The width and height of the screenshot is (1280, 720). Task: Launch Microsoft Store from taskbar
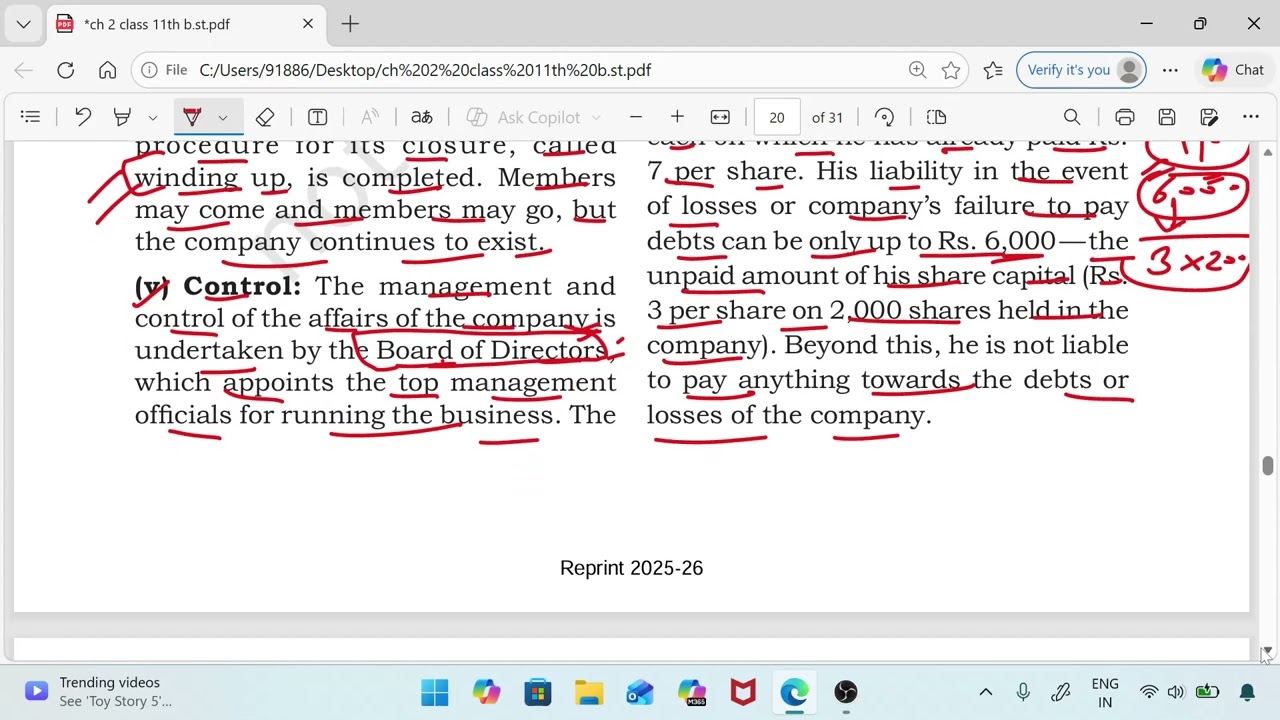538,692
